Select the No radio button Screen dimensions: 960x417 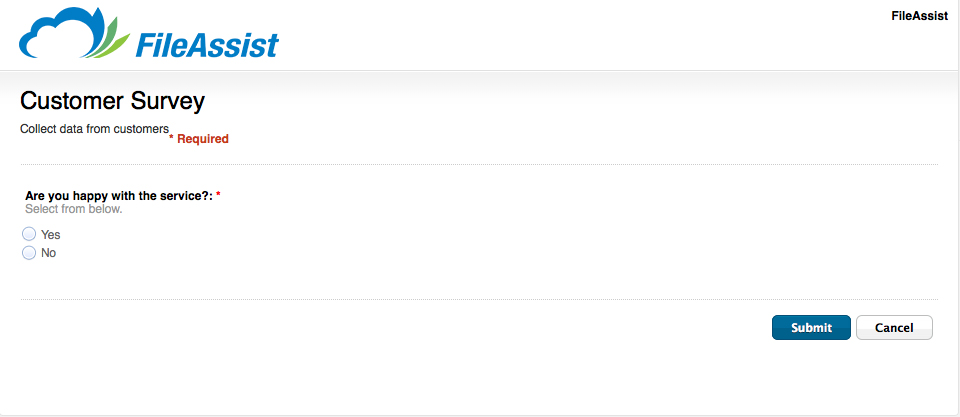pos(29,252)
